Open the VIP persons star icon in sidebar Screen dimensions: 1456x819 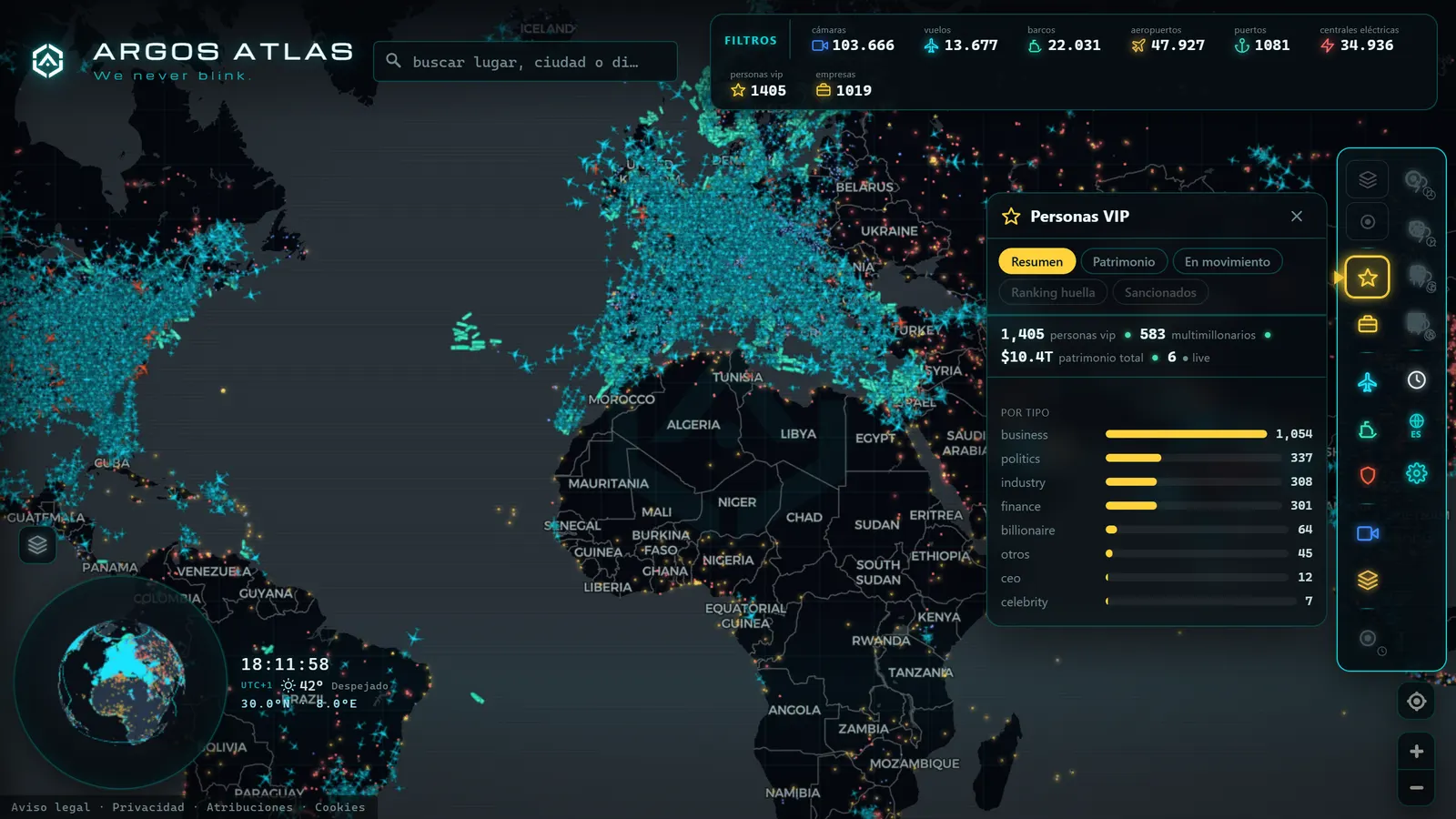pyautogui.click(x=1367, y=278)
